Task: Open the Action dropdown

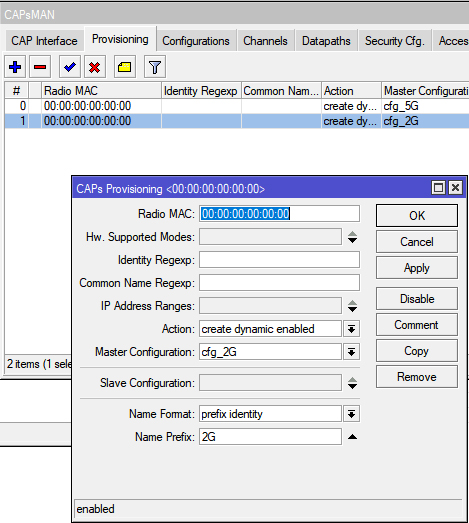Action: click(351, 329)
